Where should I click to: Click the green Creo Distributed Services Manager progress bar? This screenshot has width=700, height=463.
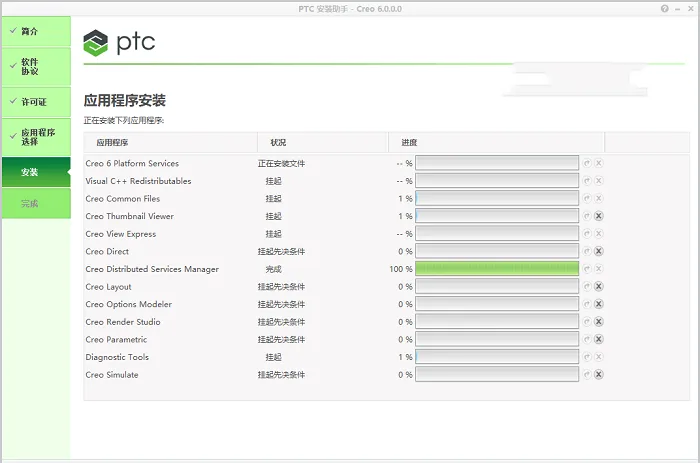point(497,269)
